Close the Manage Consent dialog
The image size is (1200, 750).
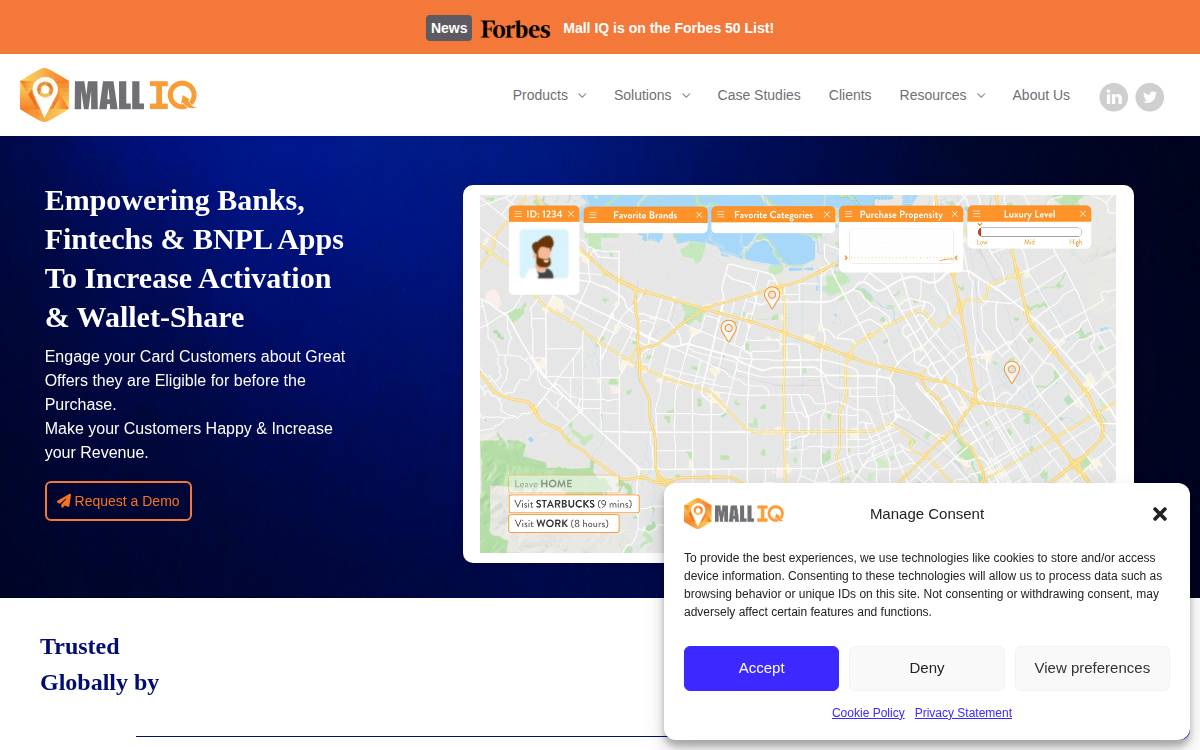coord(1160,514)
